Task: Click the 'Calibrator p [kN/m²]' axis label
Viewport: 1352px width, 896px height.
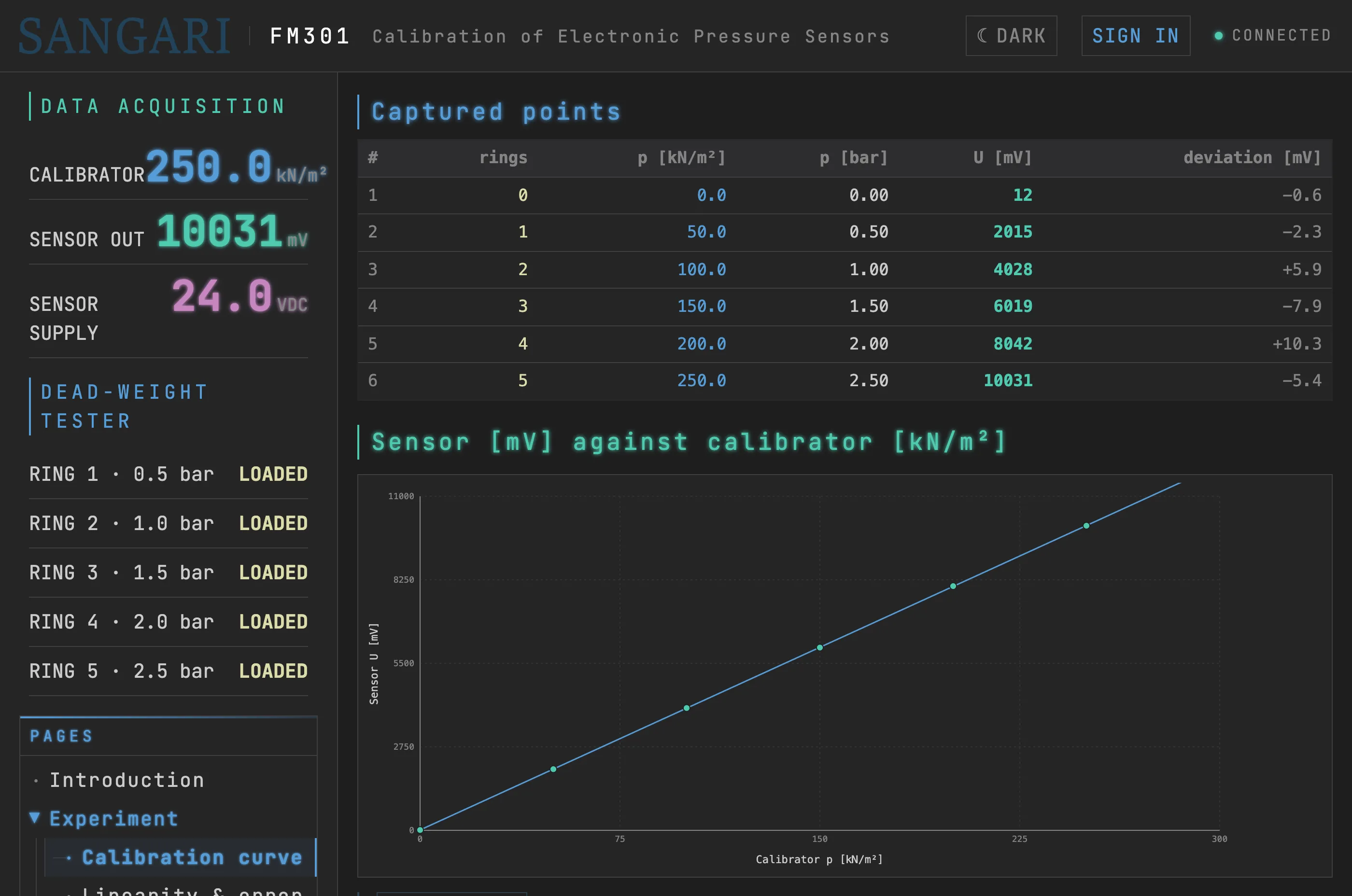Action: 819,859
